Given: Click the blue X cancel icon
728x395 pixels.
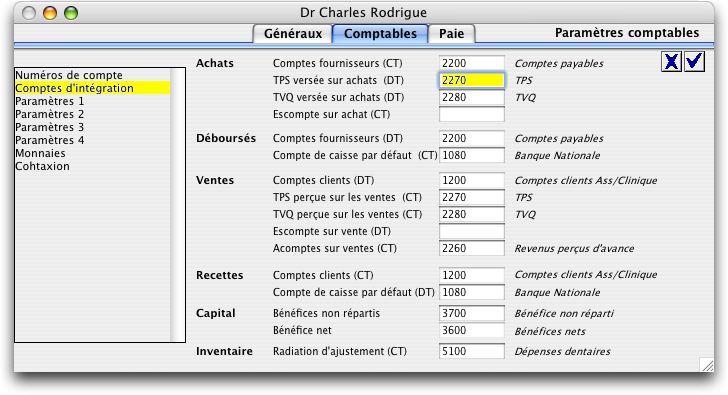Looking at the screenshot, I should click(x=671, y=62).
